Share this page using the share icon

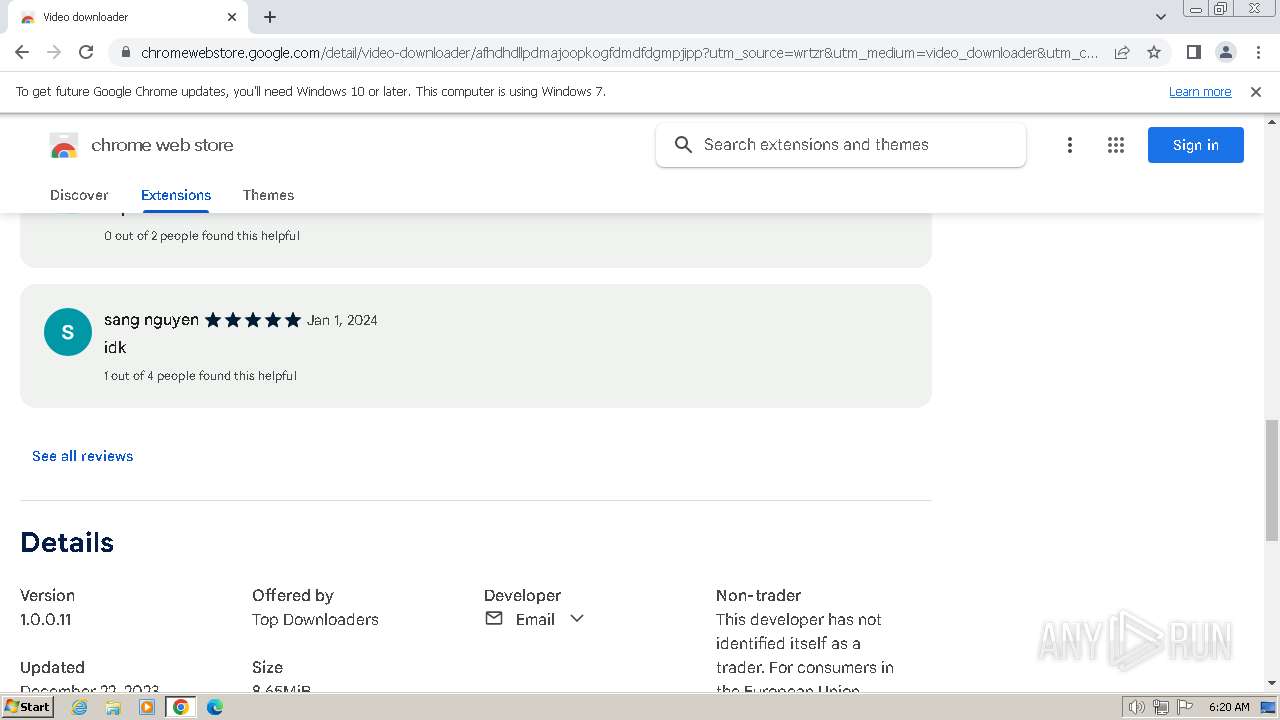tap(1122, 52)
